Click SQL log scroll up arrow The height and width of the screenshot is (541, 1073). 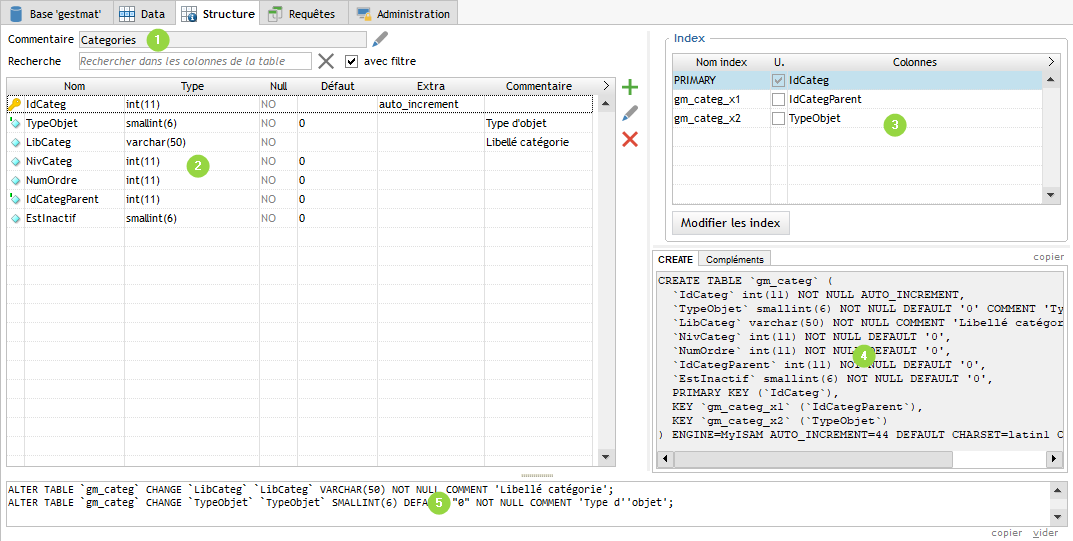[x=1058, y=490]
